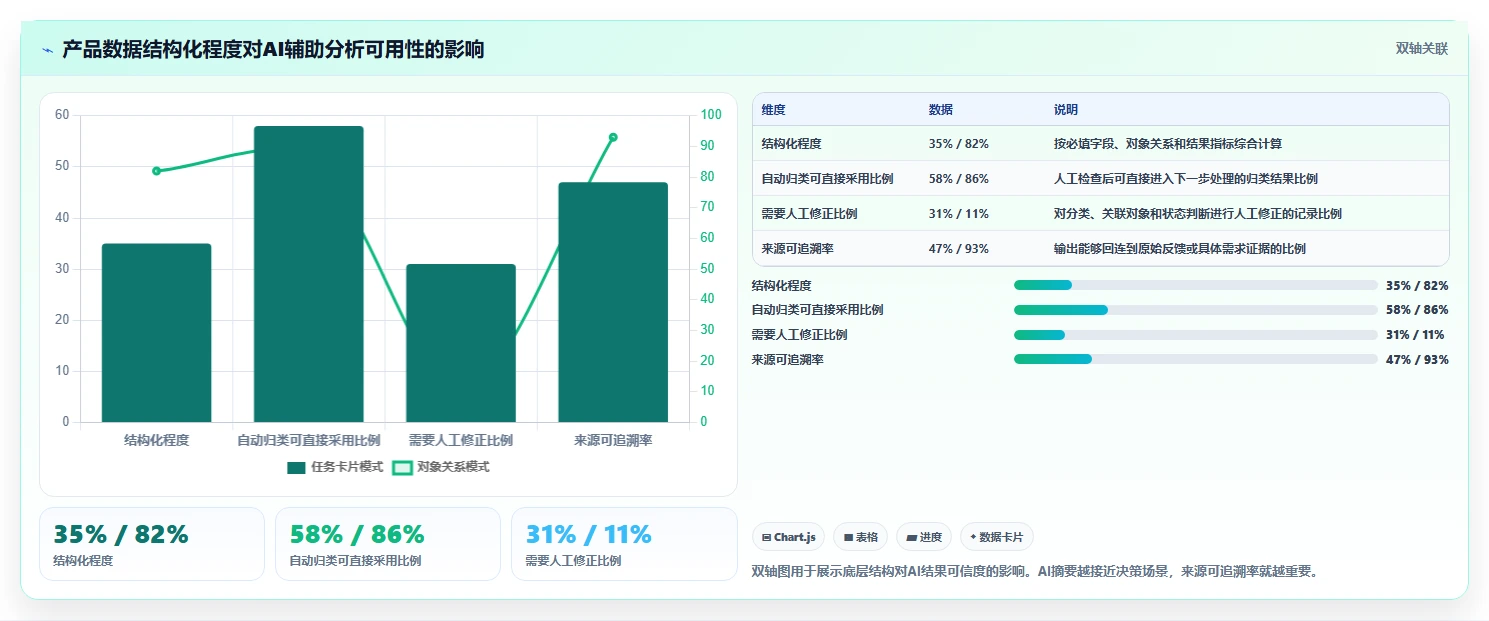This screenshot has height=621, width=1489.
Task: Click the 90 tick on the green axis
Action: coord(707,146)
